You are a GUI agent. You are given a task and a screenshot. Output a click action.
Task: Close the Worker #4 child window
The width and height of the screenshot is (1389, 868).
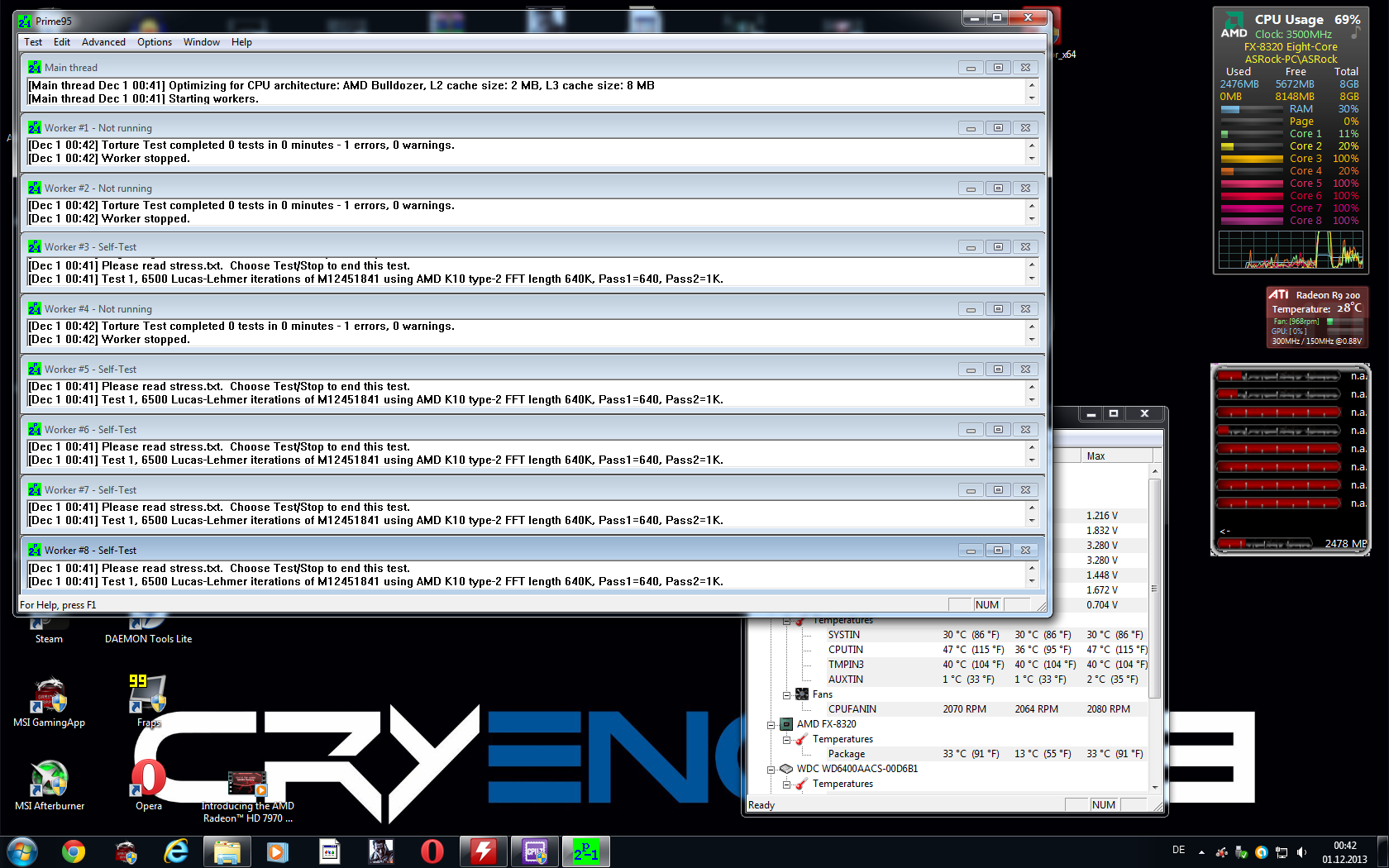coord(1025,309)
